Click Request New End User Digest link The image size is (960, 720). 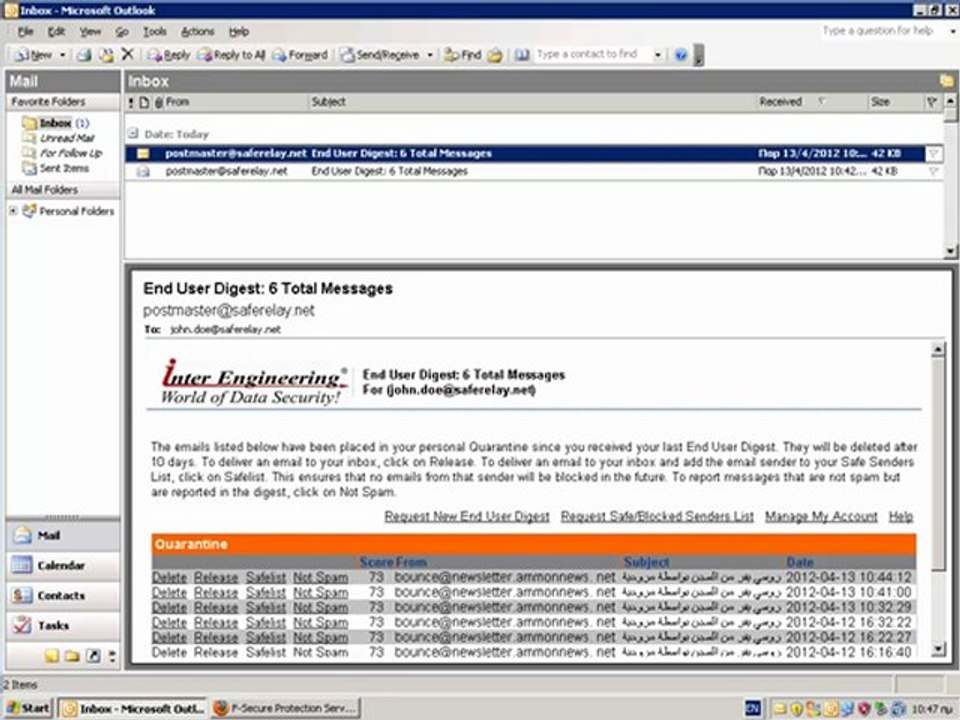467,517
